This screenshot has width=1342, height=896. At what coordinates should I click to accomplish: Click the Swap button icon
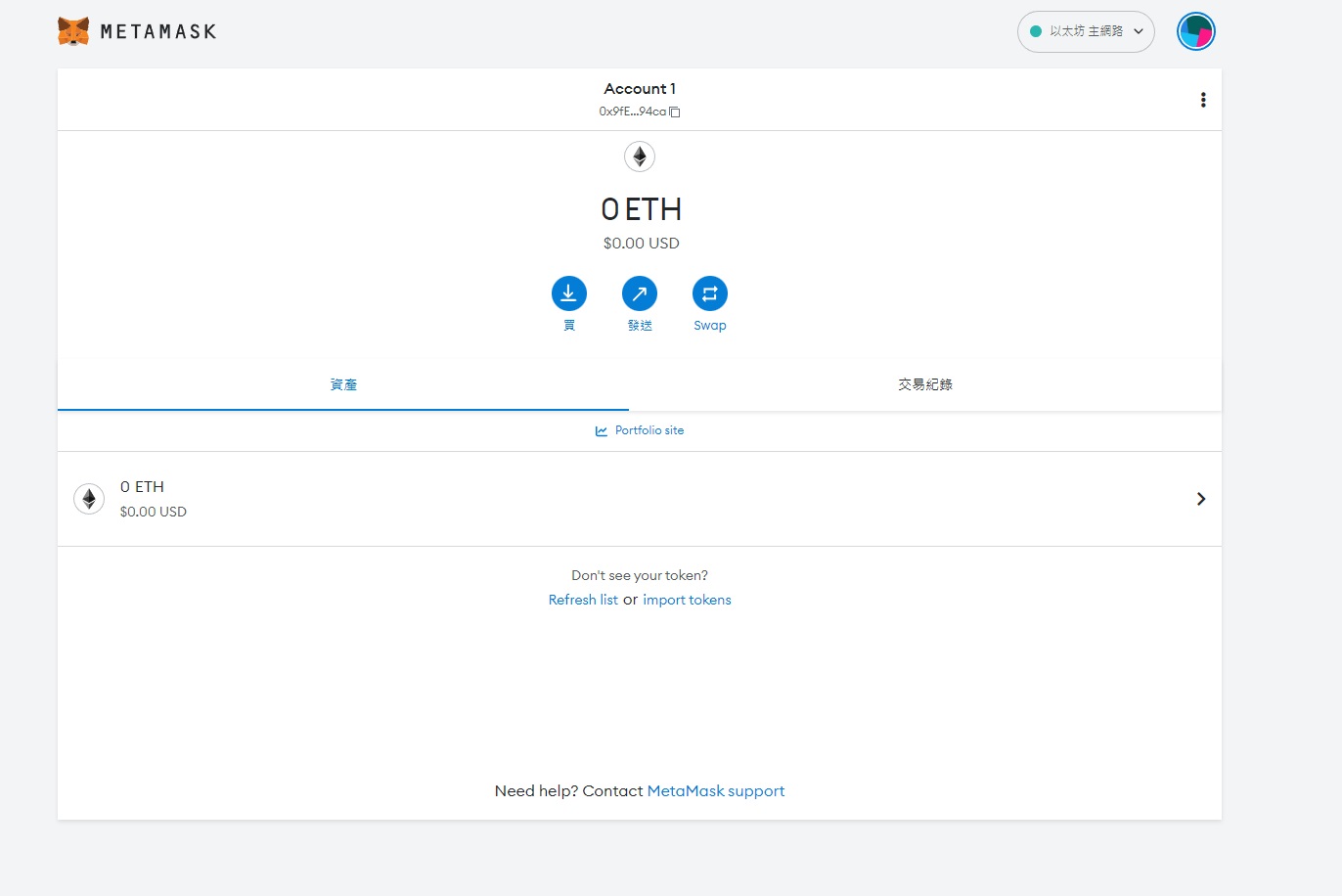click(x=710, y=293)
